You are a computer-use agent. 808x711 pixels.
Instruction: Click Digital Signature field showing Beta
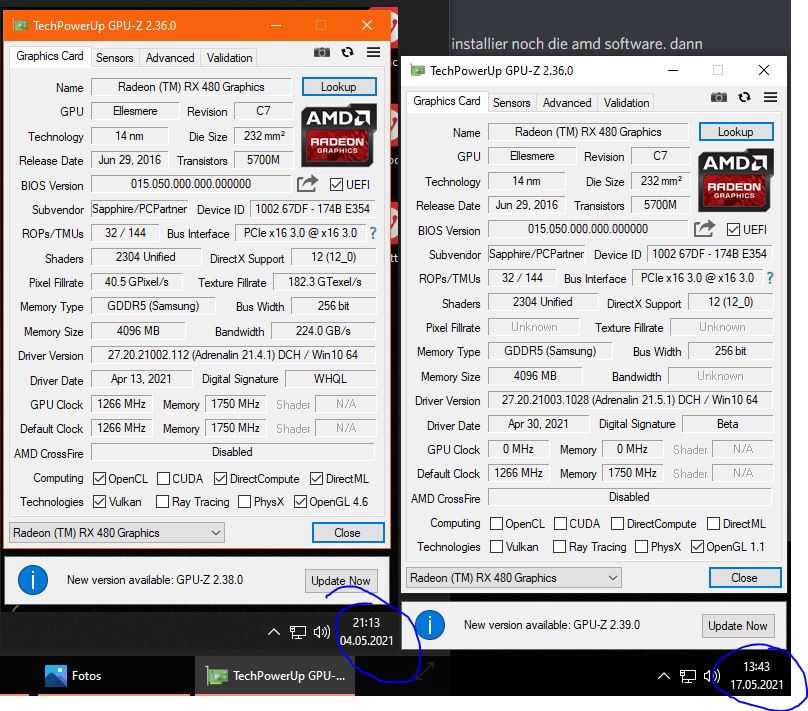pos(727,424)
